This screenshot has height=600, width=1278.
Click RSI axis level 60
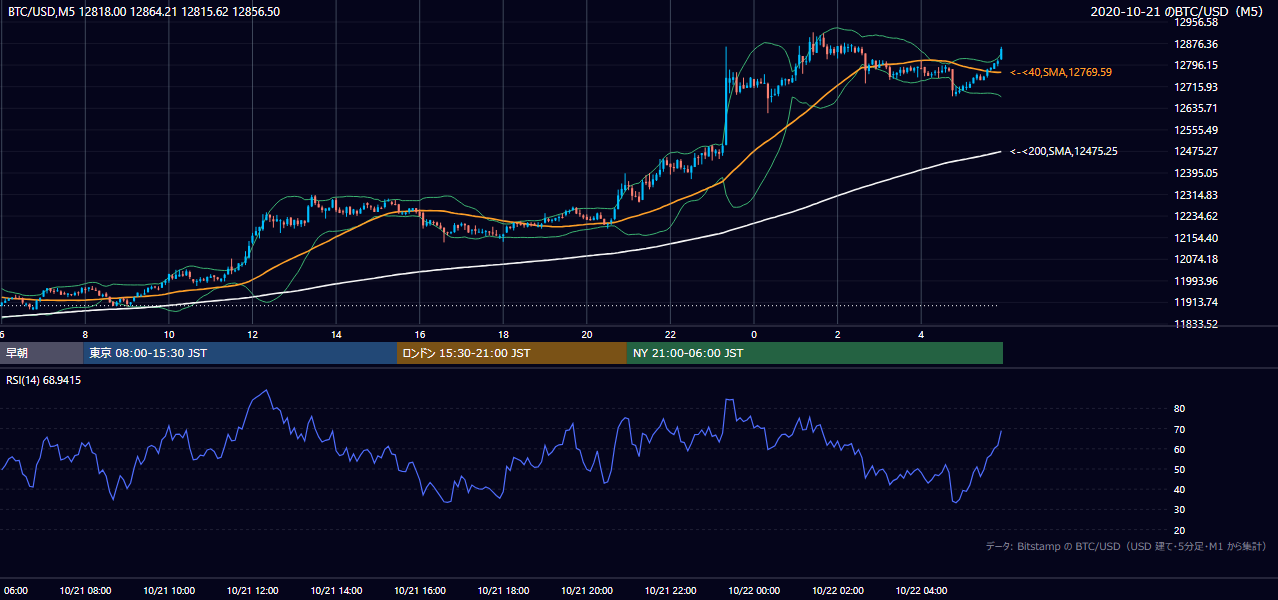coord(1179,449)
